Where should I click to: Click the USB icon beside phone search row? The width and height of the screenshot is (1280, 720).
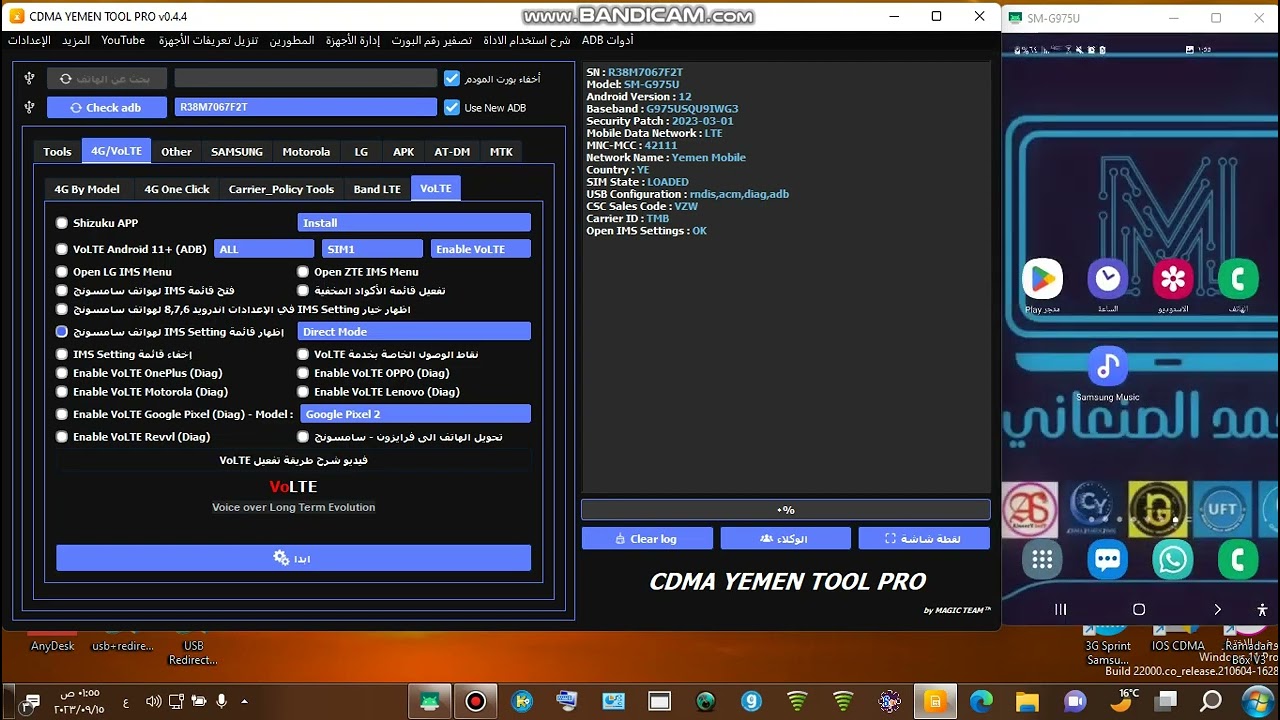click(x=29, y=78)
